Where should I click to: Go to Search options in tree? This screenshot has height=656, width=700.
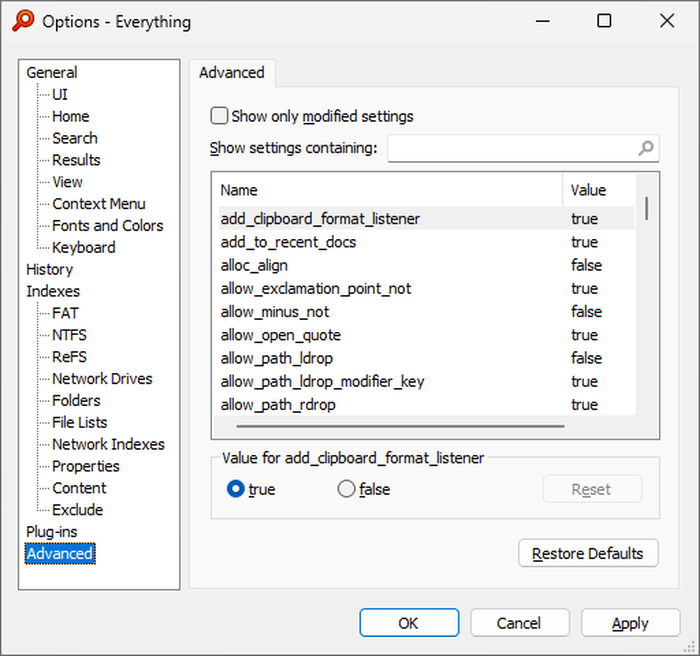(75, 138)
